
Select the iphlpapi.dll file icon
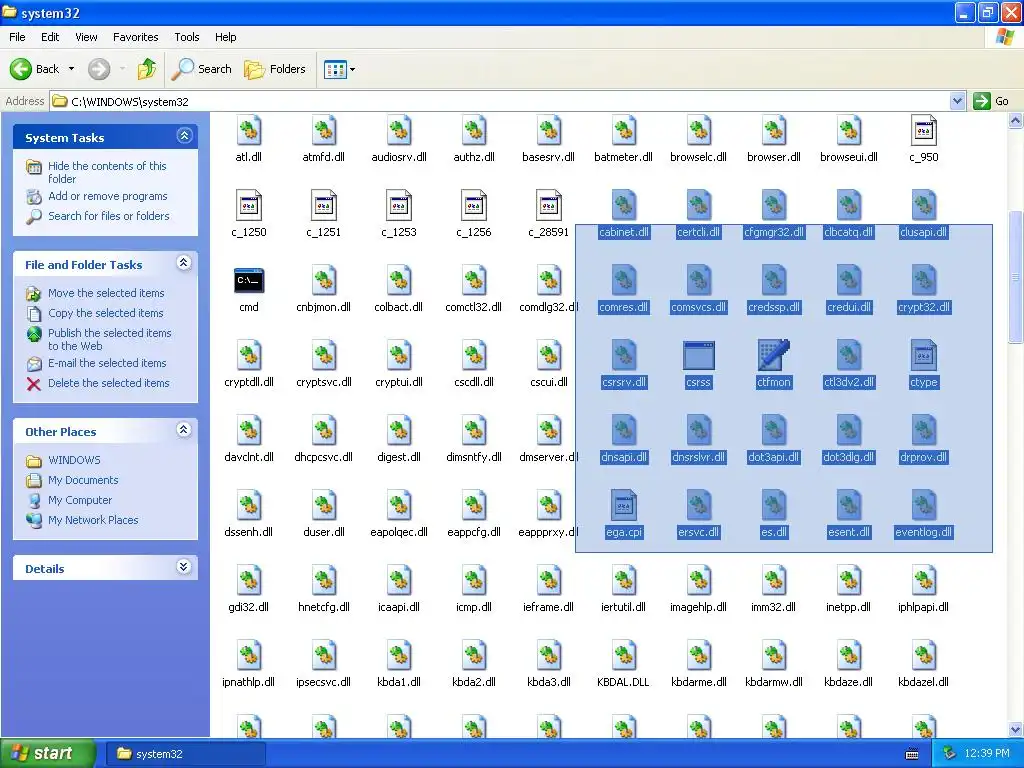point(923,580)
